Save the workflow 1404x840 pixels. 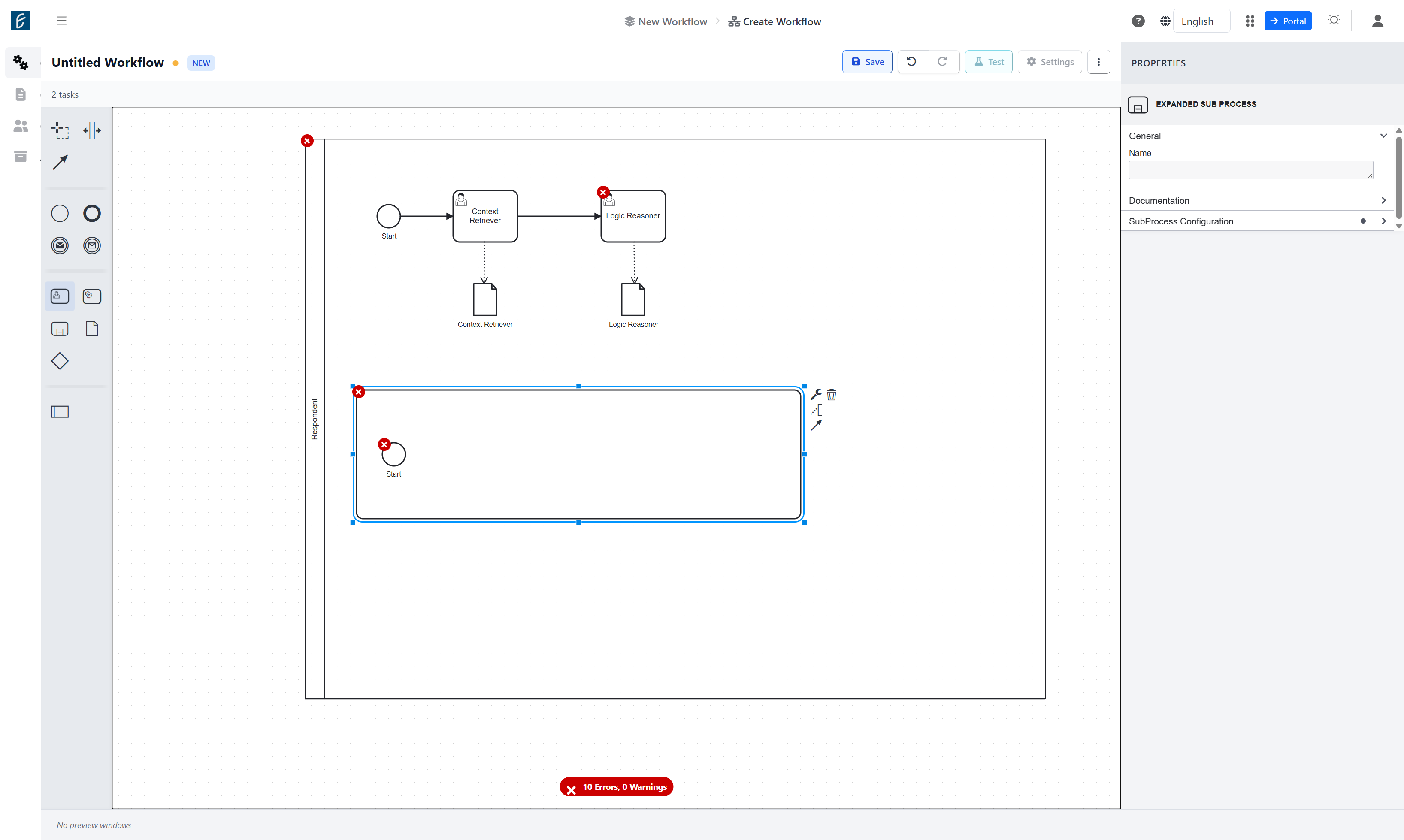click(867, 62)
